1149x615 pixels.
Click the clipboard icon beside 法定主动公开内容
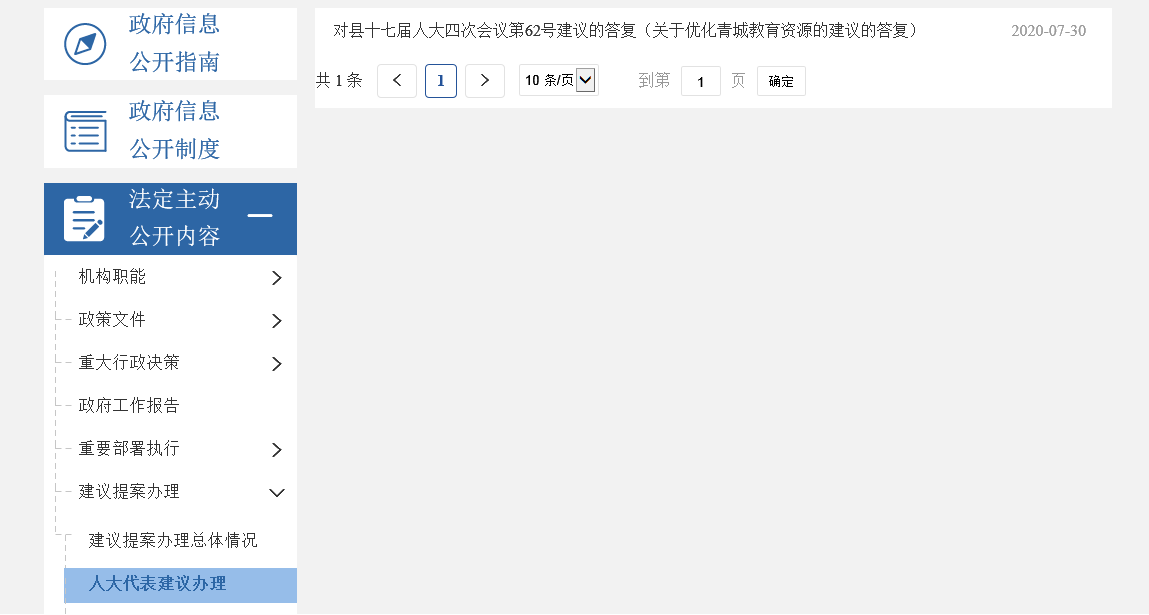pyautogui.click(x=85, y=219)
